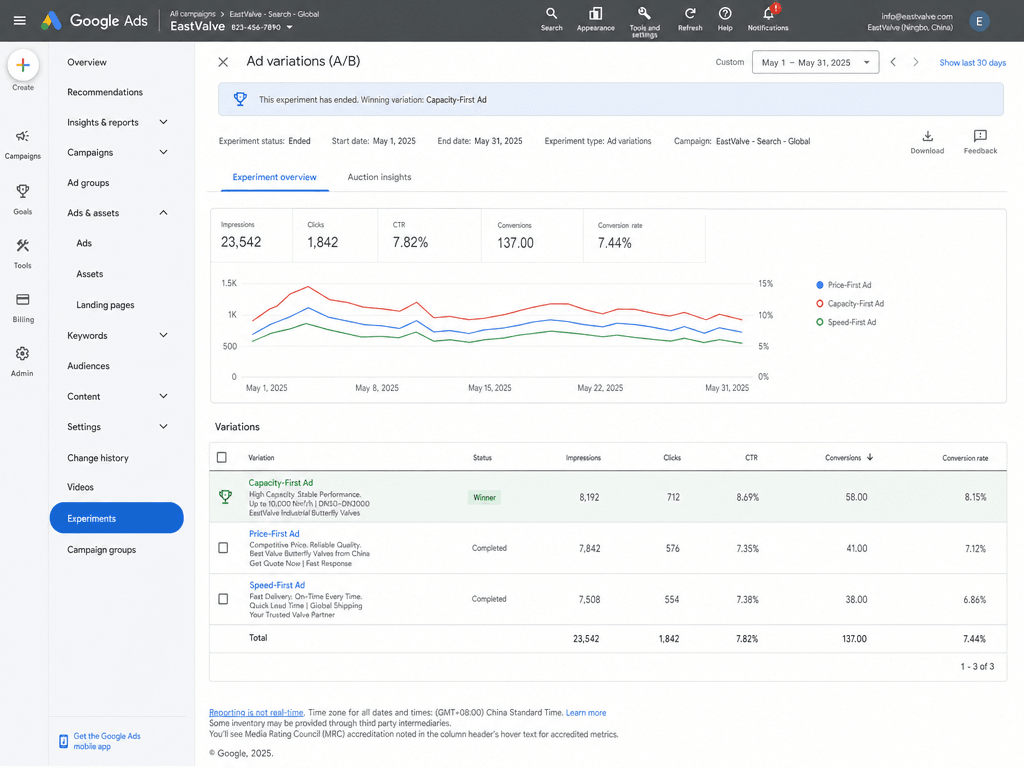Open Tools in side rail
1024x768 pixels.
(x=22, y=253)
